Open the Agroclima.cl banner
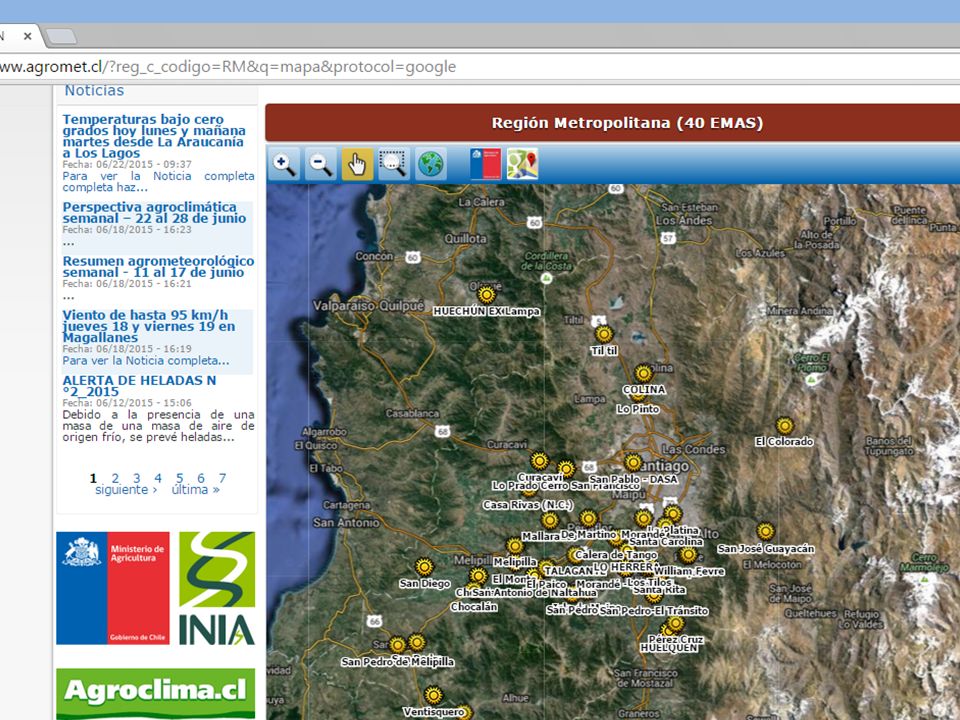Screen dimensions: 960x720 156,694
